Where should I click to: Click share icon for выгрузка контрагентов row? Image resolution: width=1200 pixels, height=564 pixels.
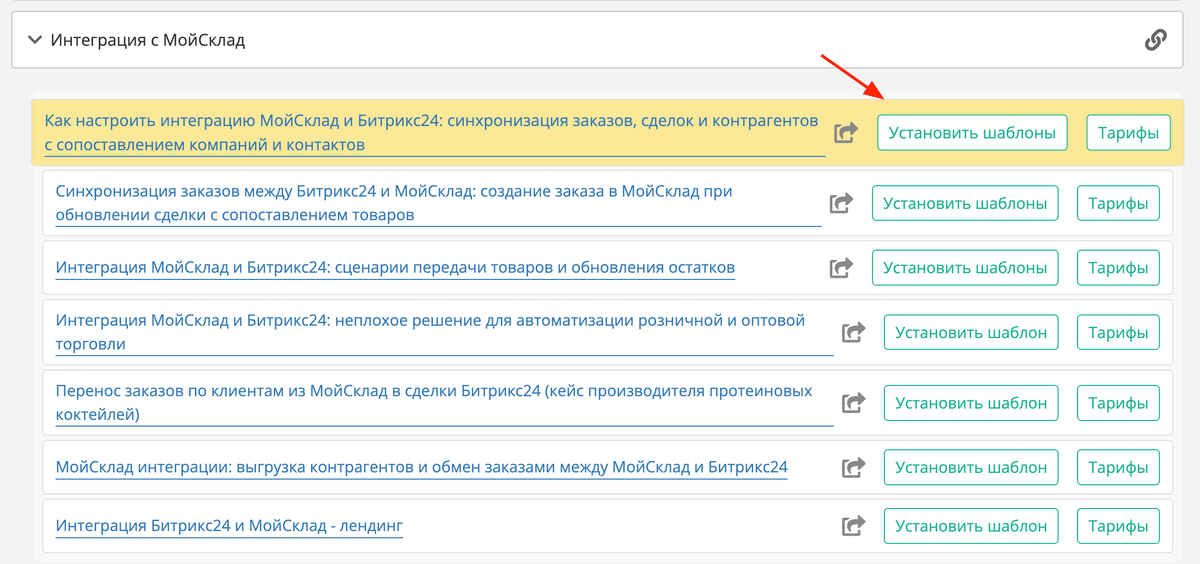[x=853, y=468]
